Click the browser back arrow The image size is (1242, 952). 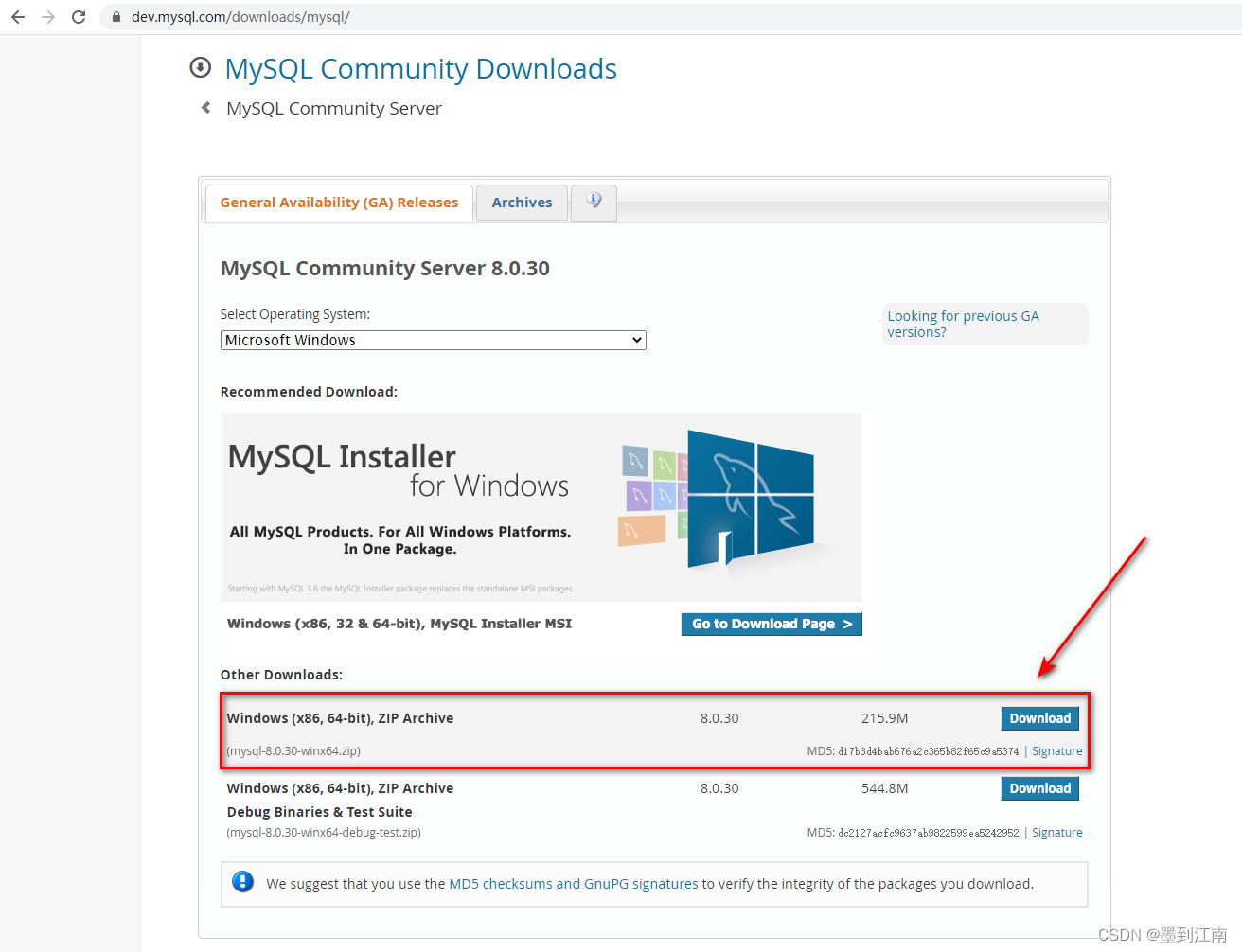(18, 17)
